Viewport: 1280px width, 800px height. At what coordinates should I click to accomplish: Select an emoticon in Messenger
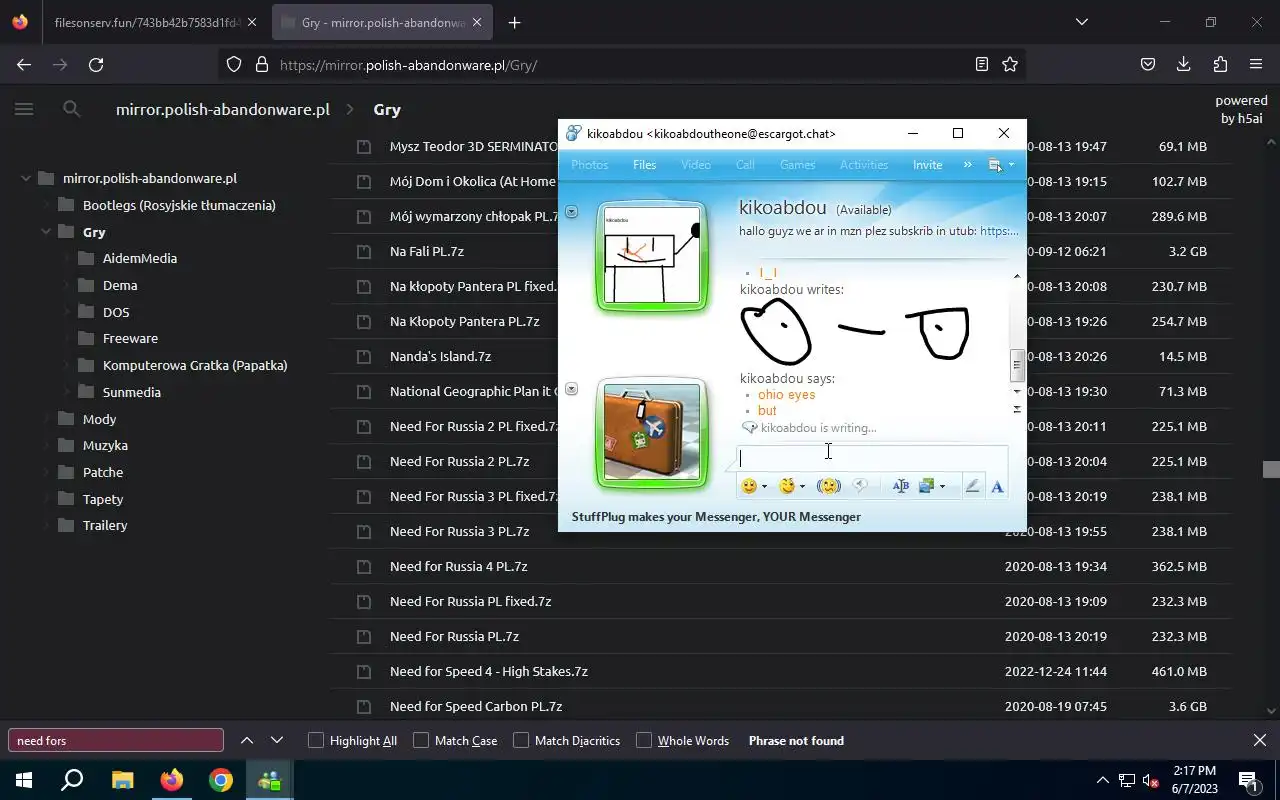click(748, 486)
